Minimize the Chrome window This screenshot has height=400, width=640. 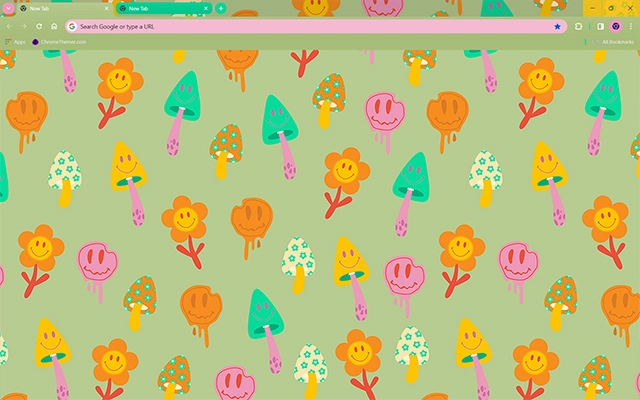(x=592, y=8)
